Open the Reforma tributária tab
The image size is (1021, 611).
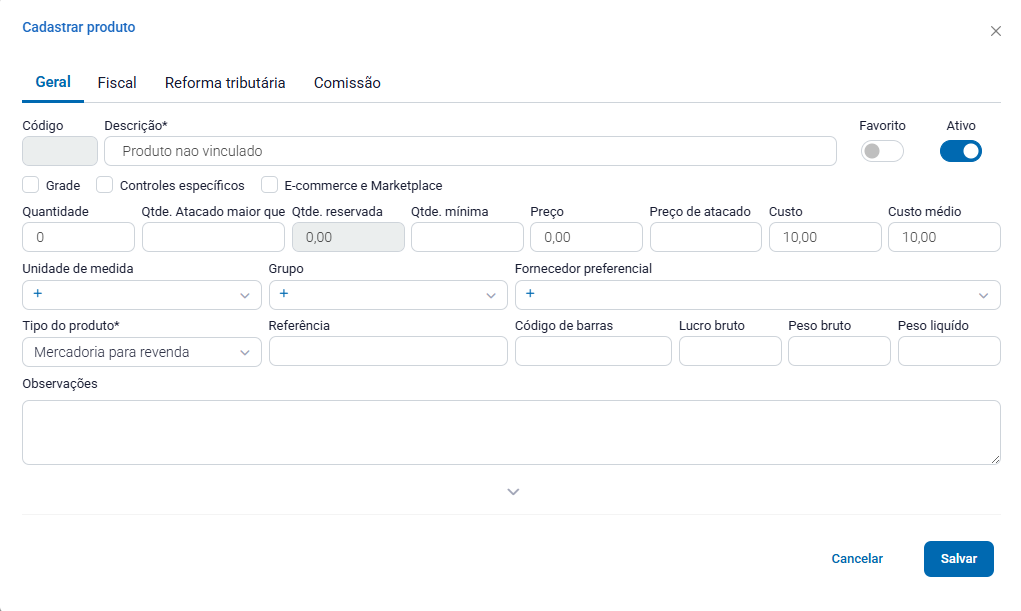tap(225, 83)
